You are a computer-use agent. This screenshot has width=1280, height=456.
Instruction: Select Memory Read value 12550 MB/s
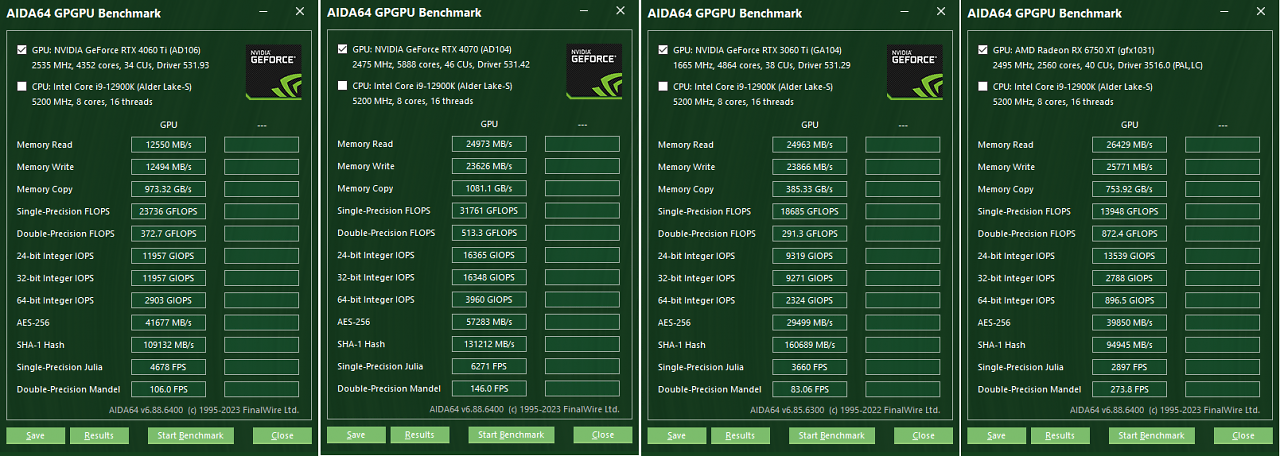point(168,144)
